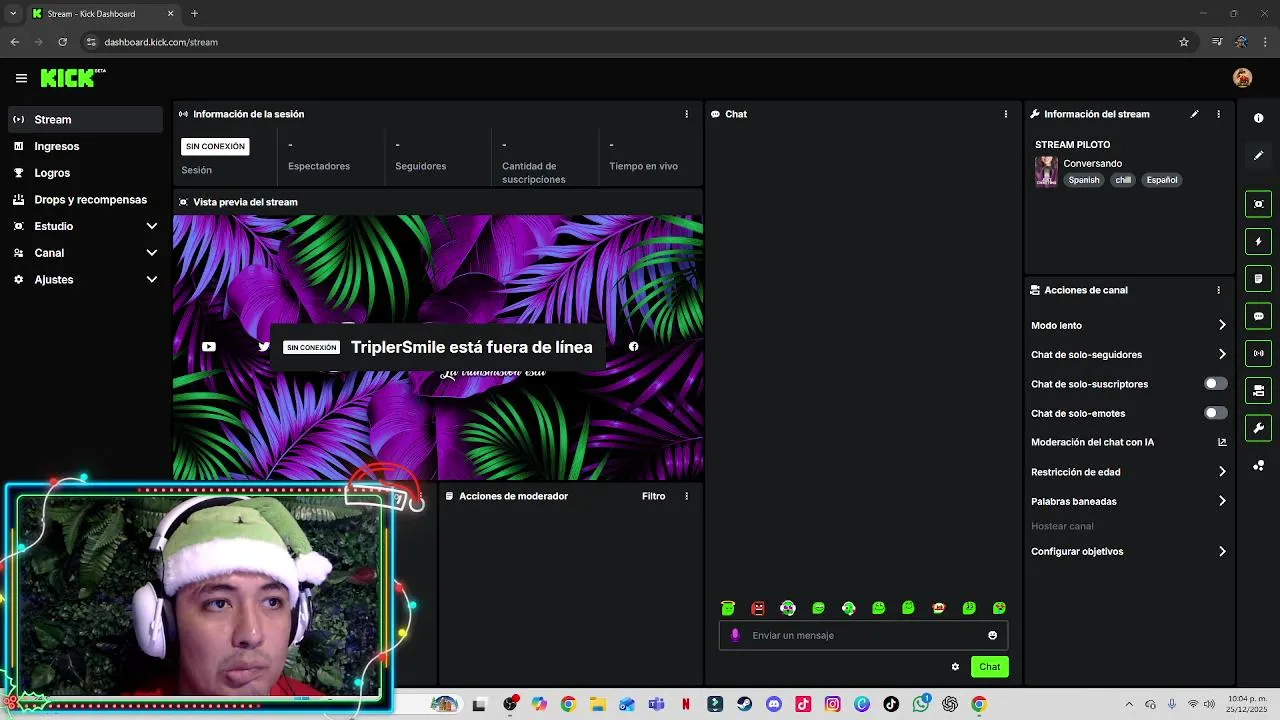This screenshot has width=1280, height=720.
Task: Open chat settings gear icon
Action: coord(955,667)
